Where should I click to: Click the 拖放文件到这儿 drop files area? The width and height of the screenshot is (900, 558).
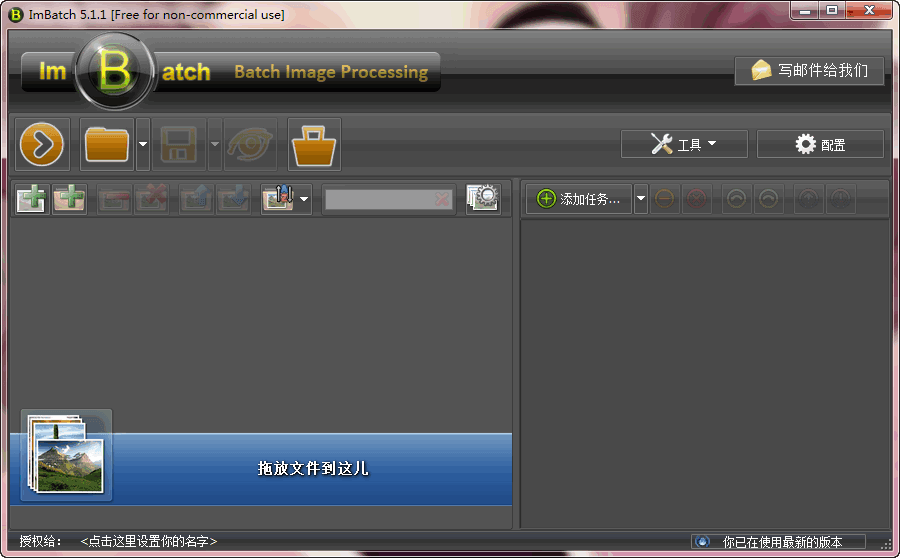click(x=313, y=468)
